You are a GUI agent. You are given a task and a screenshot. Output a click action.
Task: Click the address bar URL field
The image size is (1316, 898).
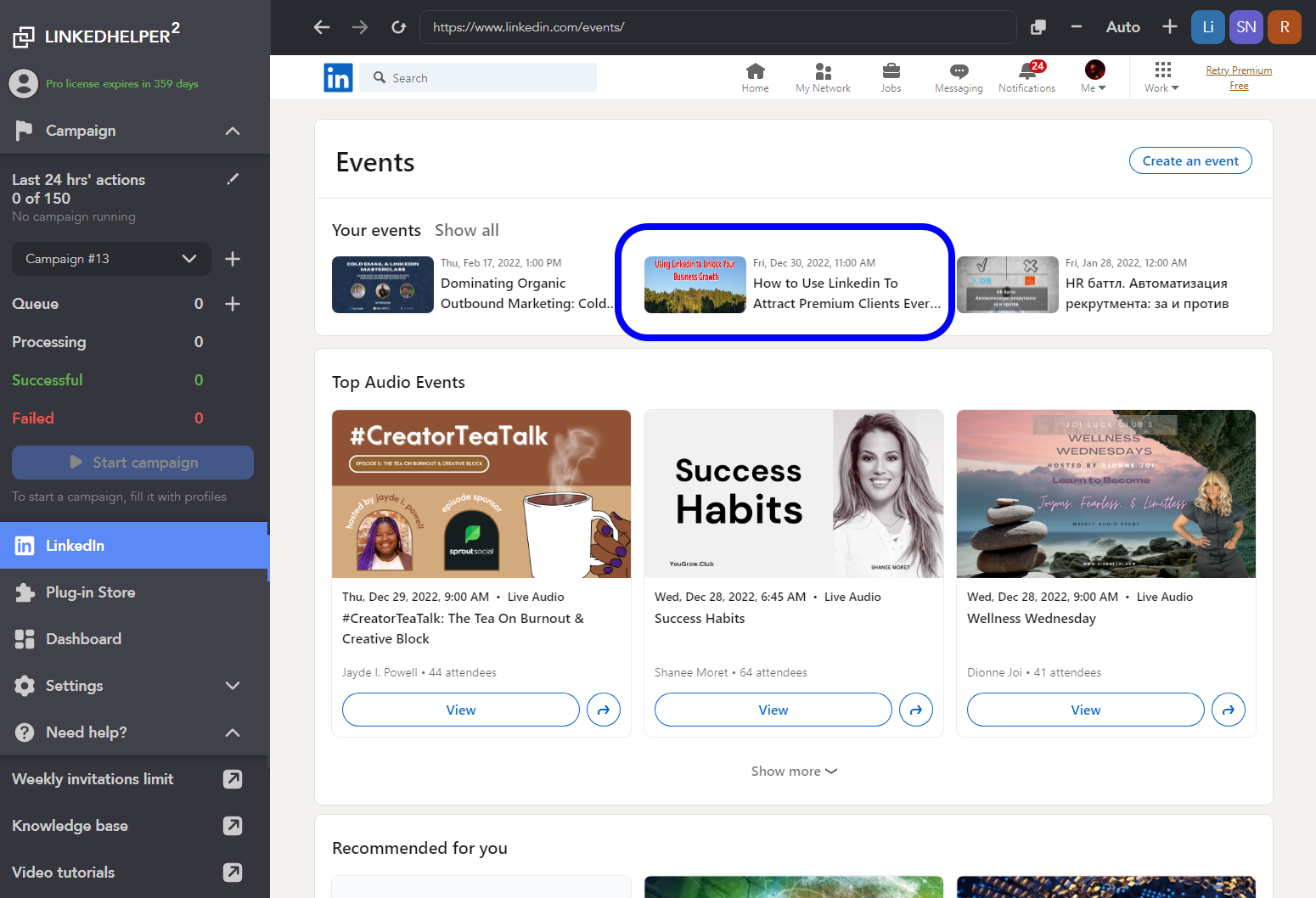(717, 27)
